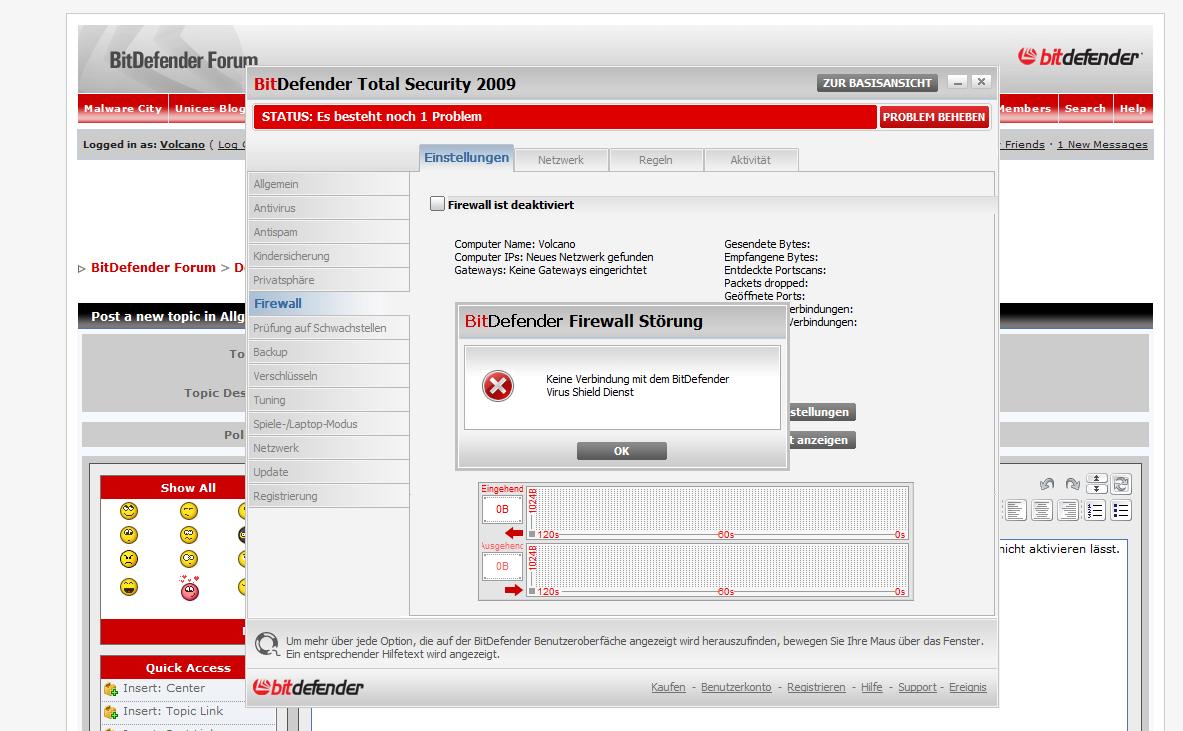1183x731 pixels.
Task: Open the Backup section in the sidebar
Action: (329, 352)
